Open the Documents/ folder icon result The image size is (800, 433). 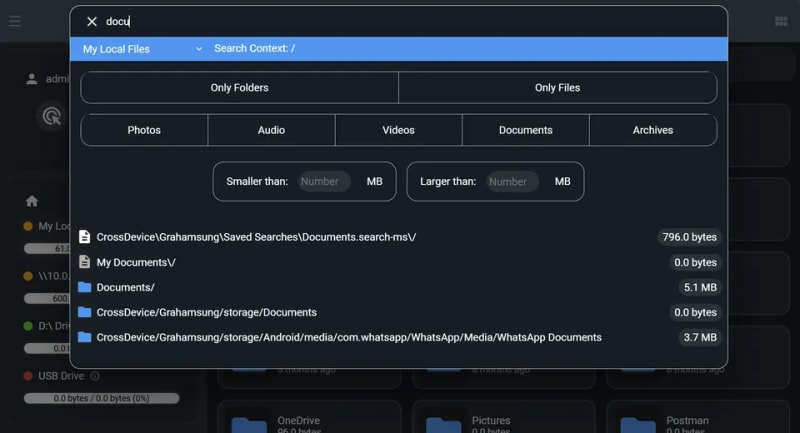85,287
